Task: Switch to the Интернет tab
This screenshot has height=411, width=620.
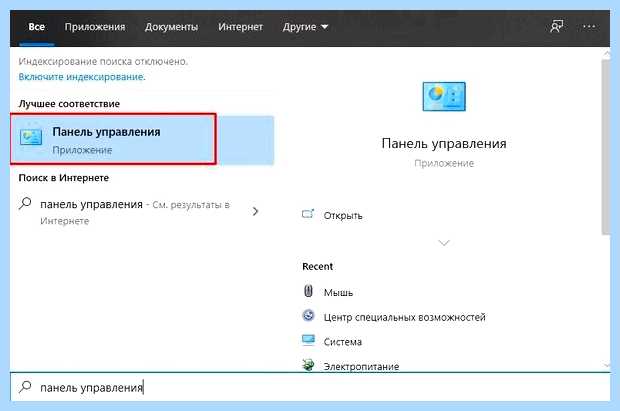Action: [x=240, y=27]
